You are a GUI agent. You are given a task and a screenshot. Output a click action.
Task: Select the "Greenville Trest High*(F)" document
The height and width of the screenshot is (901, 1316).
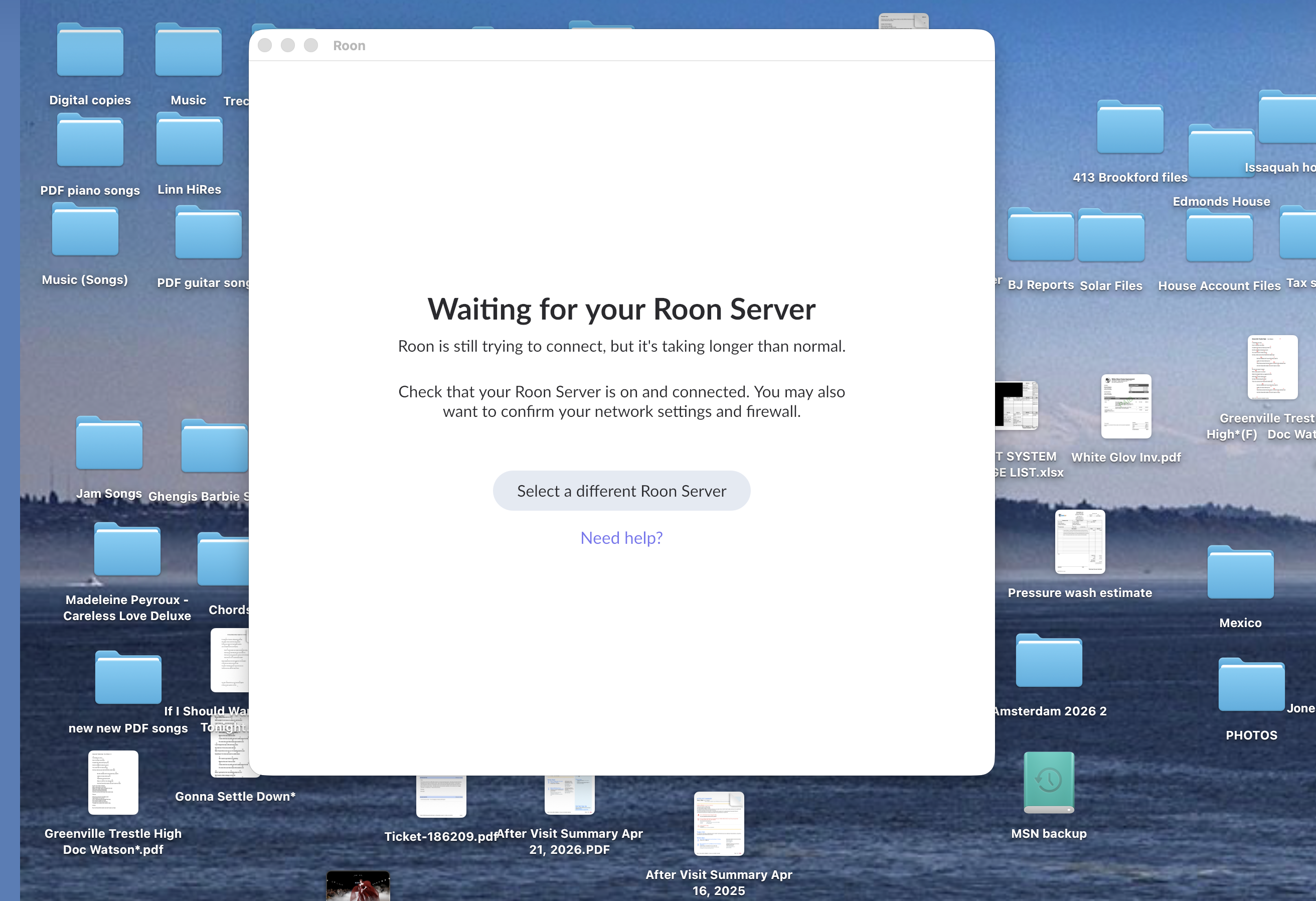1272,368
